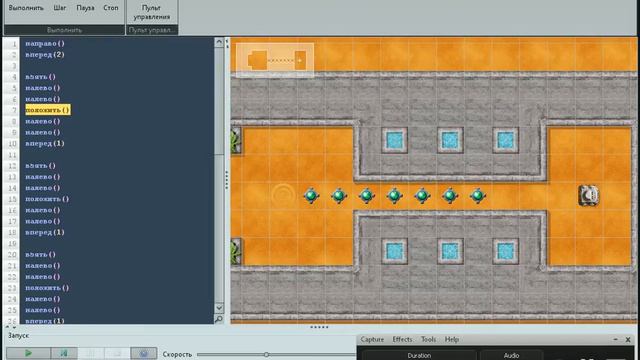
Task: Click the Выполнить group label in the ribbon
Action: click(x=64, y=30)
